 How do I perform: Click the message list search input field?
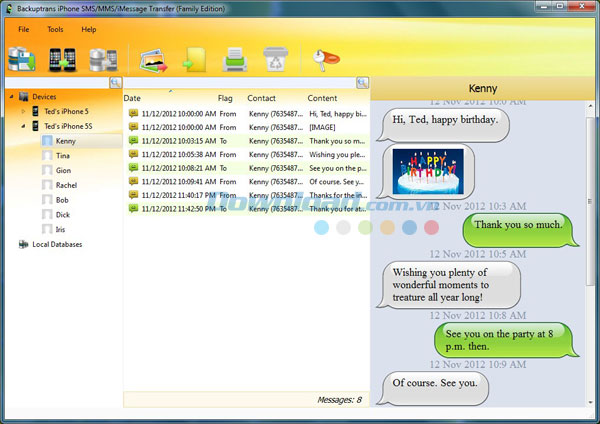click(x=240, y=82)
